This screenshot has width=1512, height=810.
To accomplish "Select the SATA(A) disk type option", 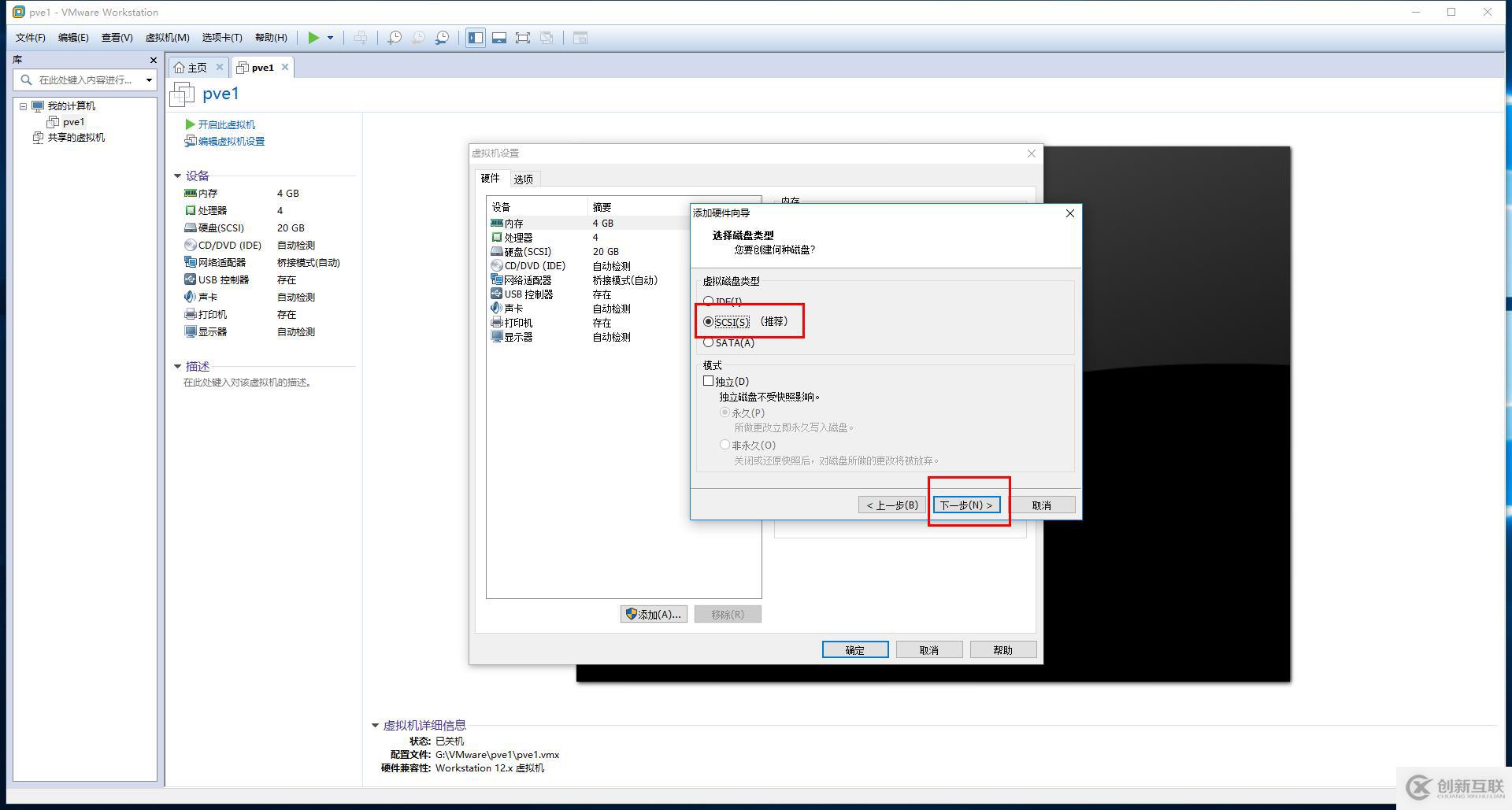I will pos(708,342).
